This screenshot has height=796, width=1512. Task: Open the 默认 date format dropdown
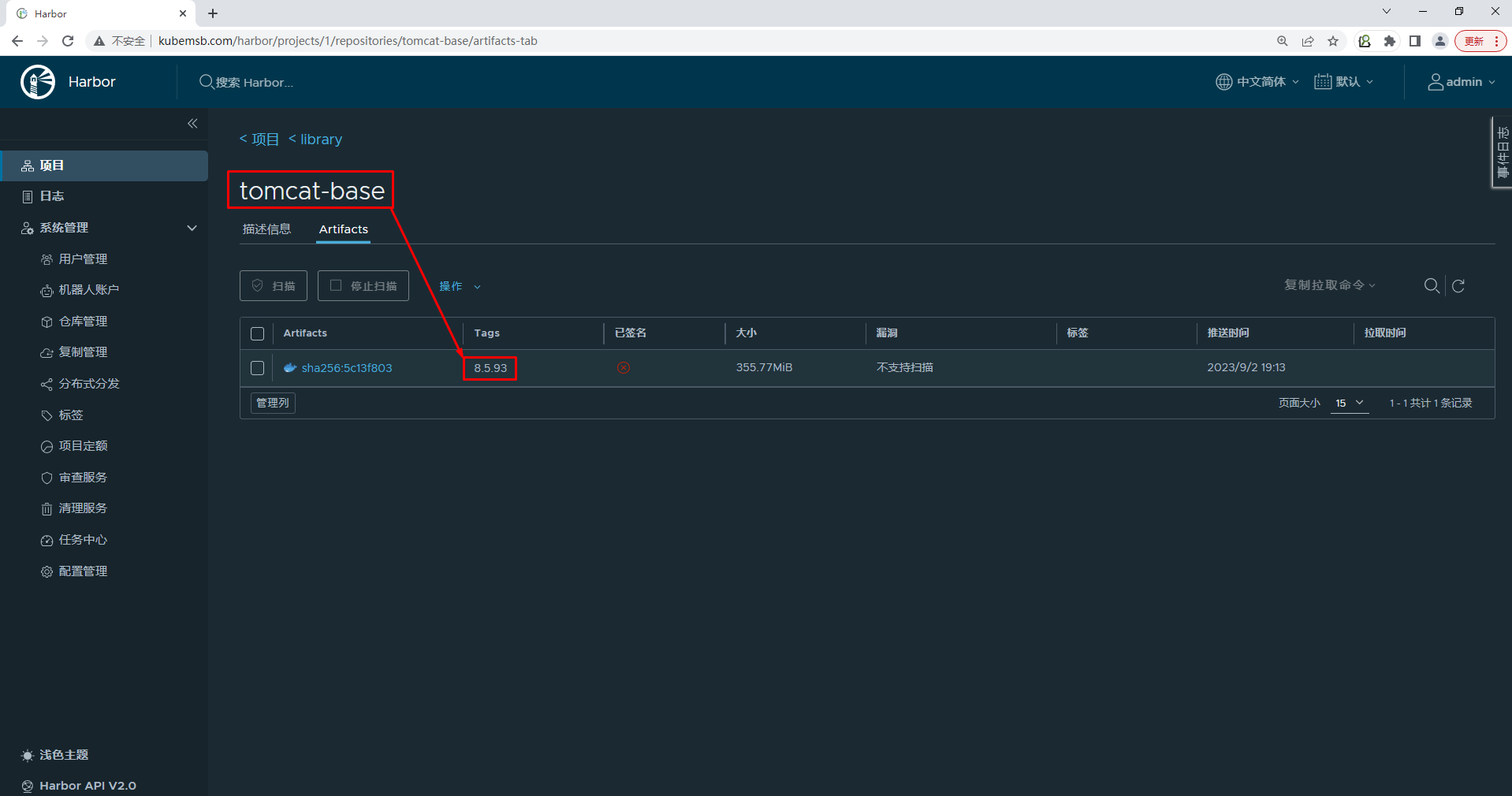[x=1343, y=82]
